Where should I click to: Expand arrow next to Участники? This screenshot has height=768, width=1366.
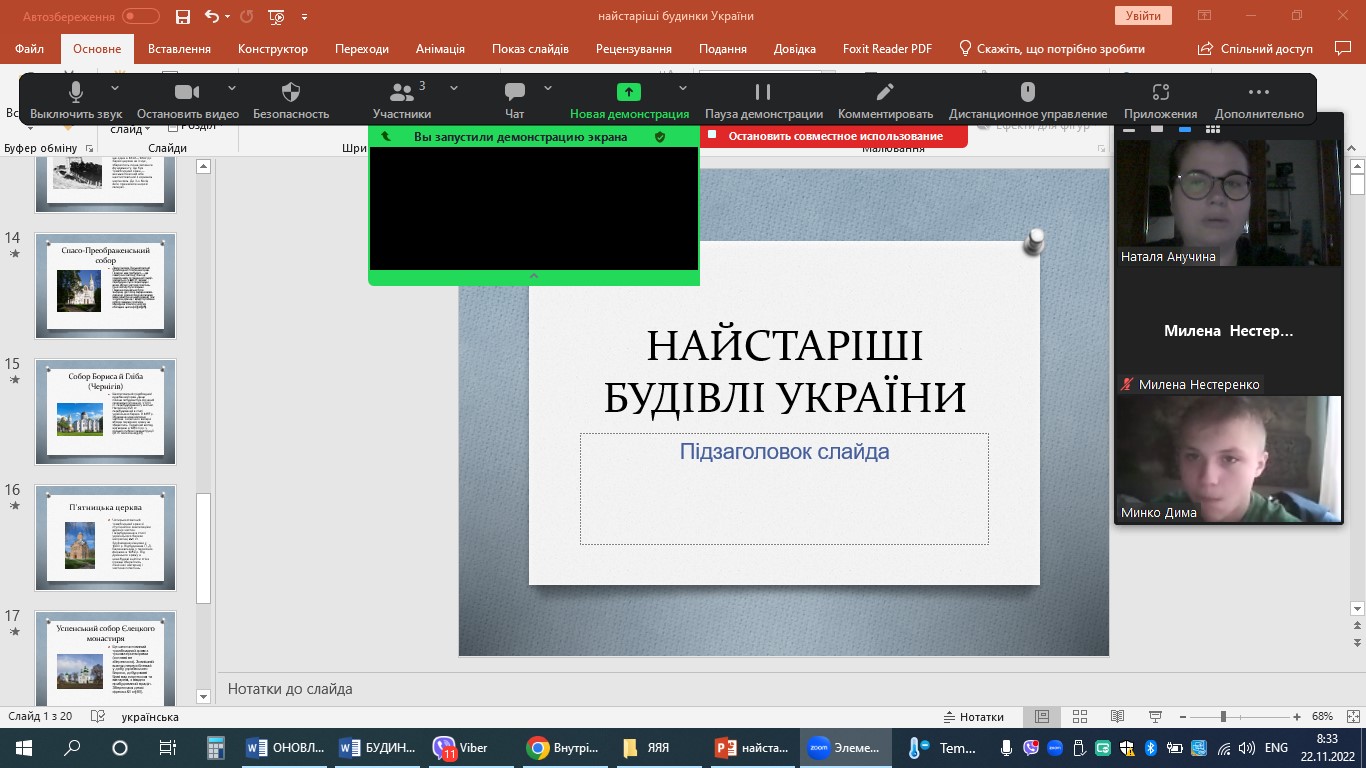coord(454,88)
